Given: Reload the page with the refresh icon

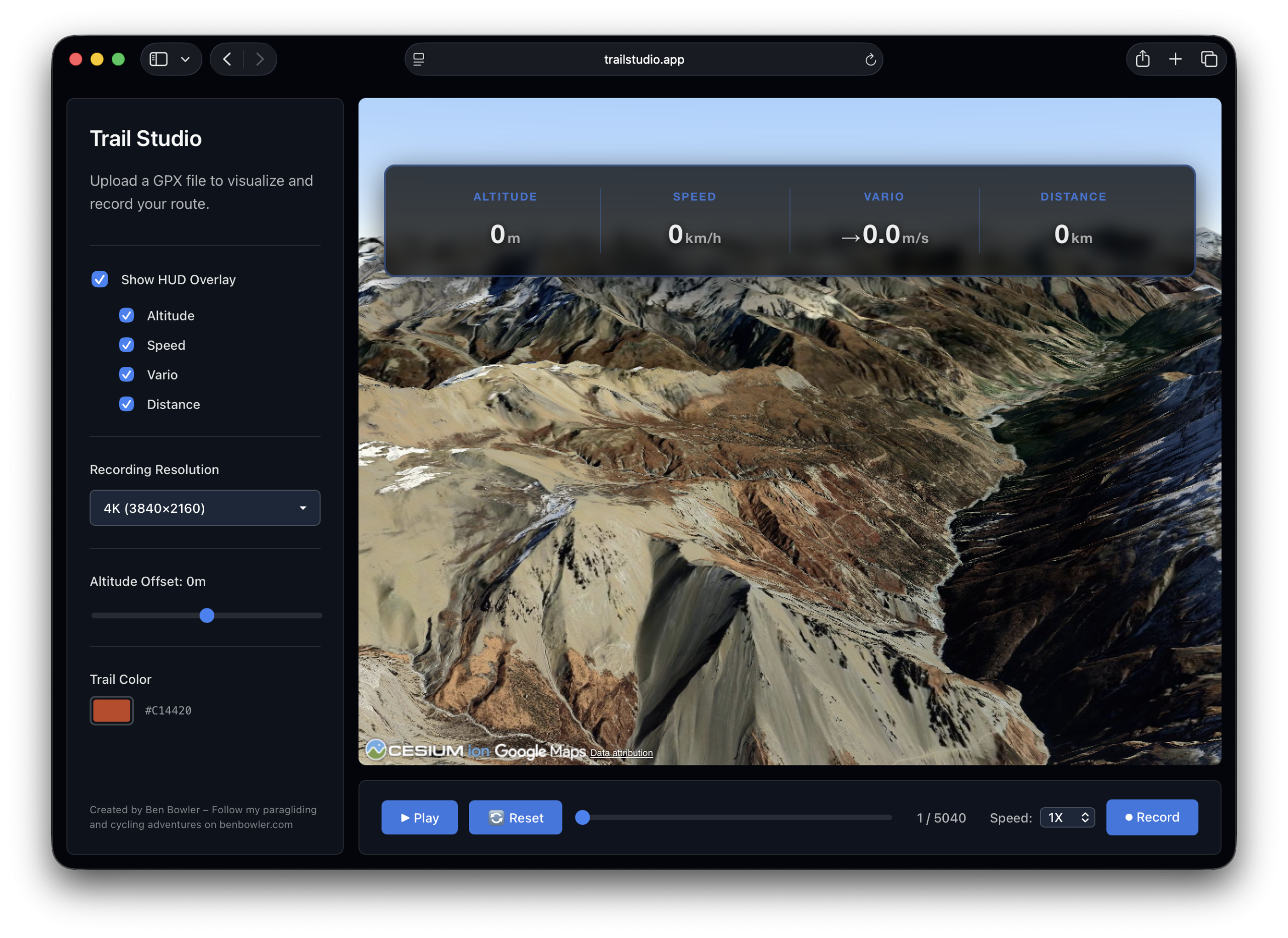Looking at the screenshot, I should pyautogui.click(x=870, y=60).
